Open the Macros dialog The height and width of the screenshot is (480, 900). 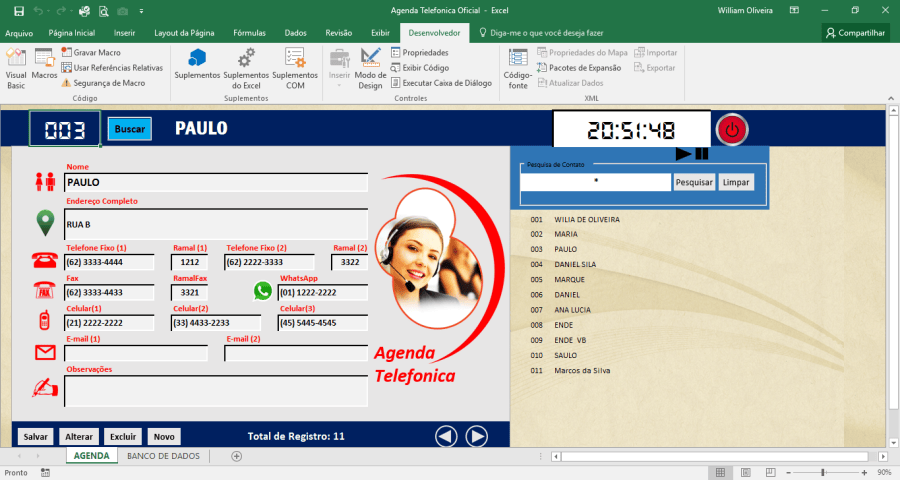click(44, 64)
